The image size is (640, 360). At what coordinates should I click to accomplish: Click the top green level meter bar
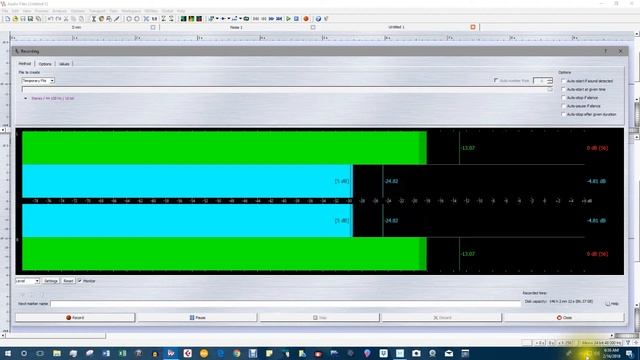224,148
